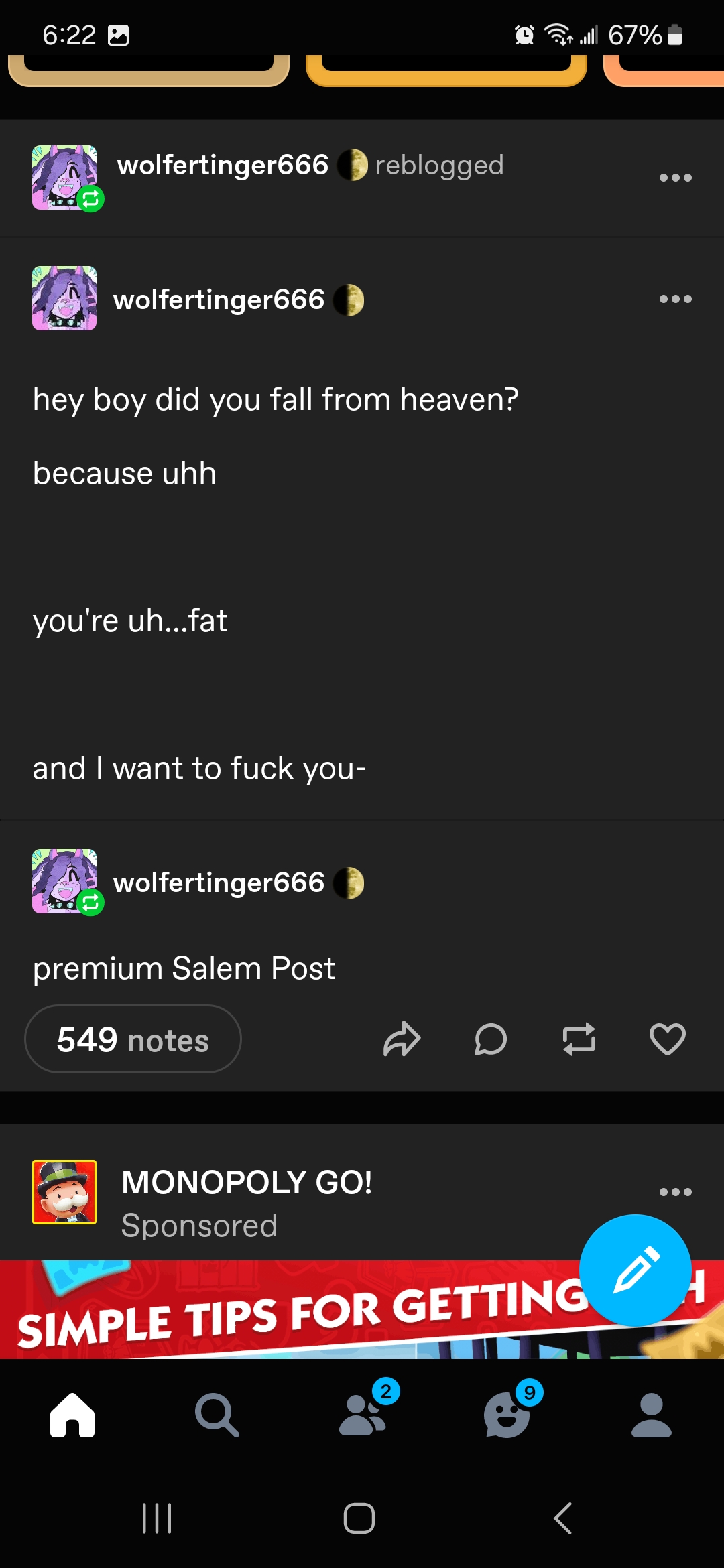Tap MONOPOLY GO! sponsor avatar
Screen dimensions: 724x1568
pyautogui.click(x=64, y=1192)
